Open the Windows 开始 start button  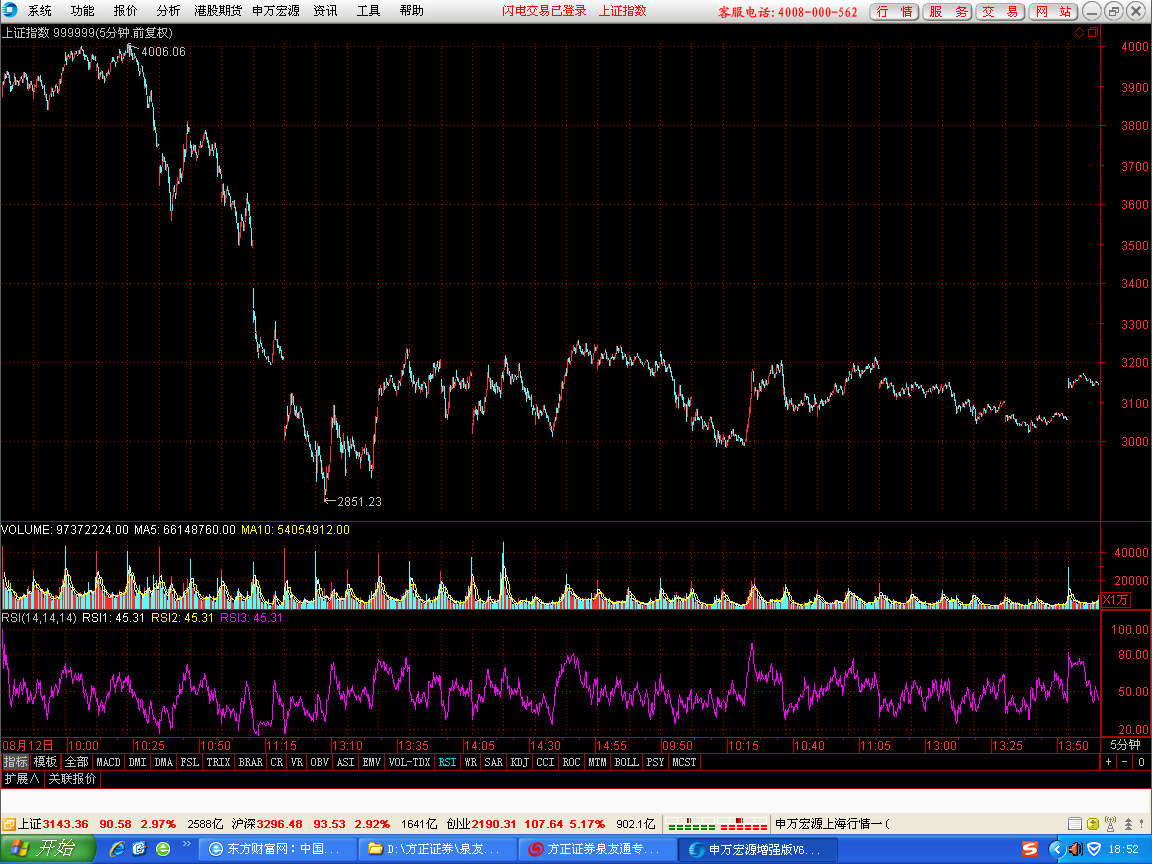47,849
